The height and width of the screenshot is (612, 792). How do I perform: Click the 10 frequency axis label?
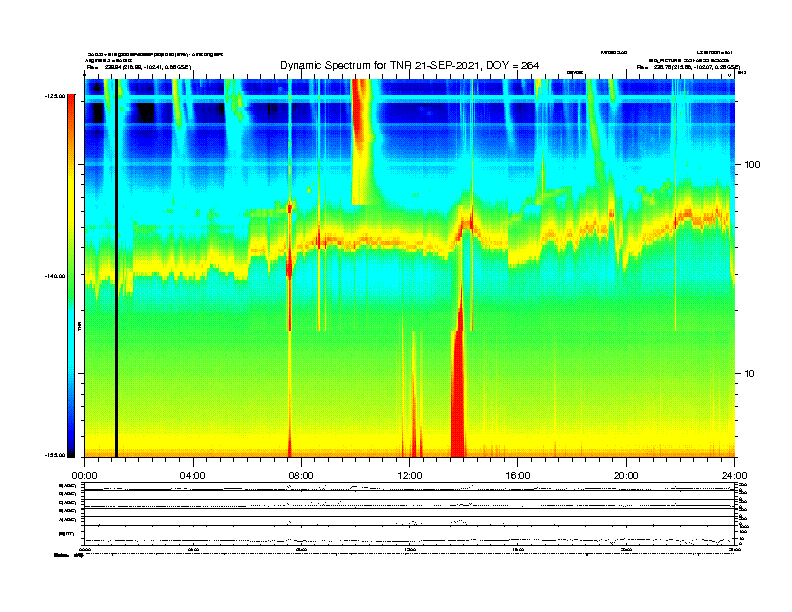click(x=750, y=374)
